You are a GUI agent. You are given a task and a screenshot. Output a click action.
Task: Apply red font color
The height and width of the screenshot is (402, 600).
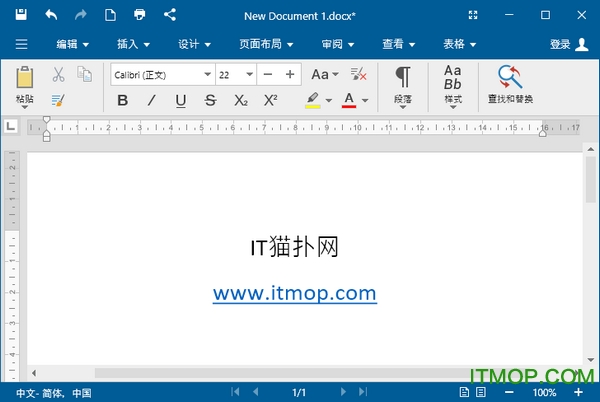click(349, 100)
